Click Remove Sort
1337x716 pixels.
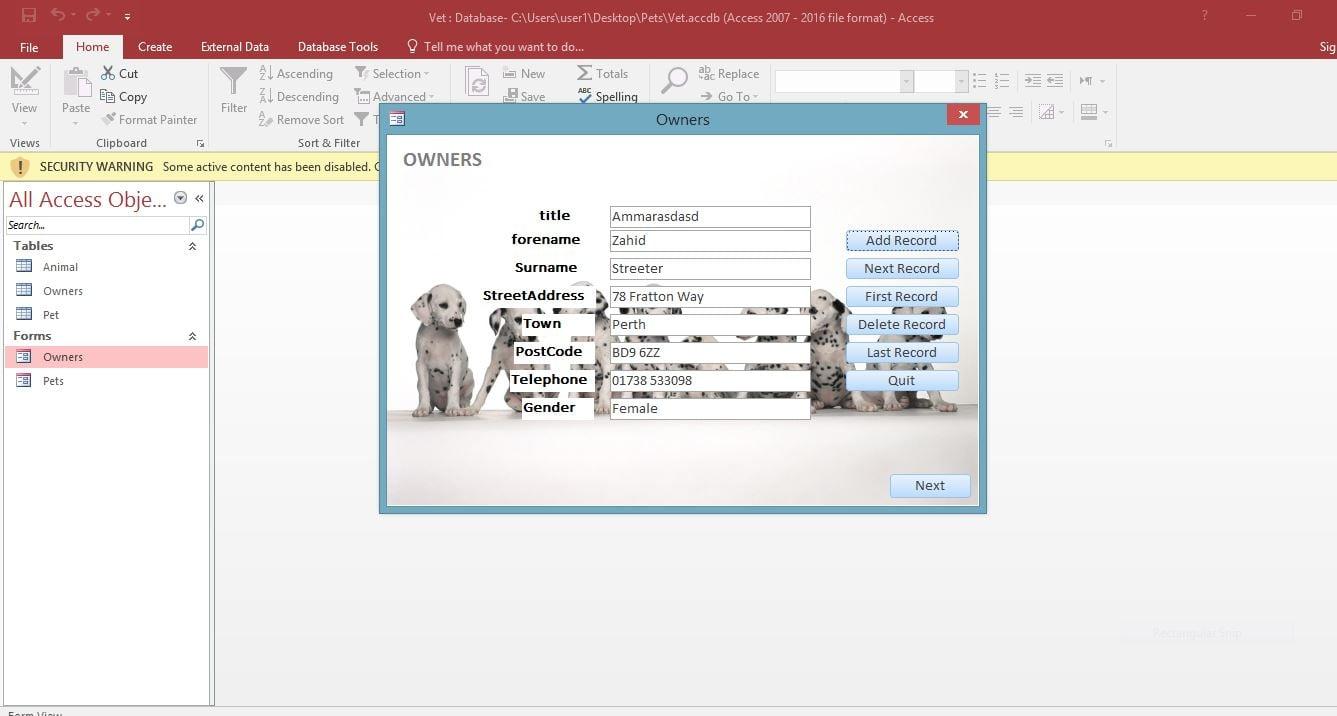[302, 119]
